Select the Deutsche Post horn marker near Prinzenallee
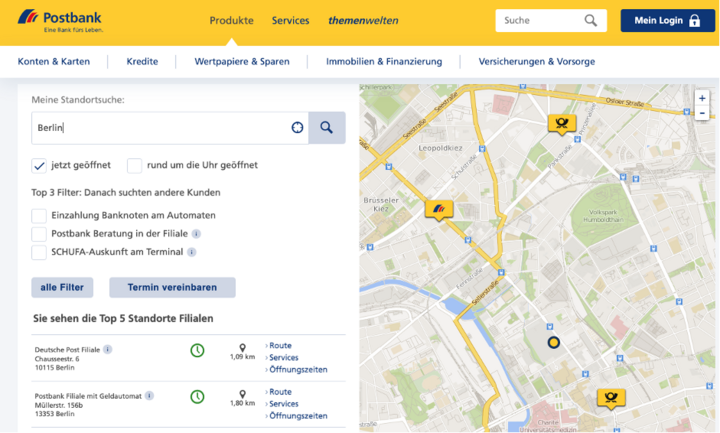 tap(562, 124)
